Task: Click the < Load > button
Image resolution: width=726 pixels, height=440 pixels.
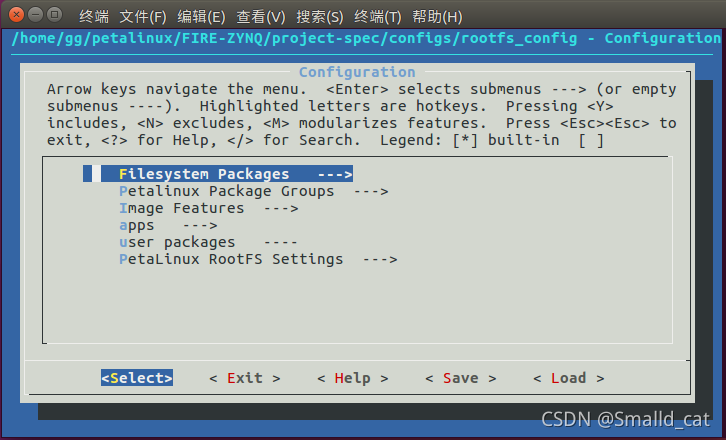Action: (569, 378)
